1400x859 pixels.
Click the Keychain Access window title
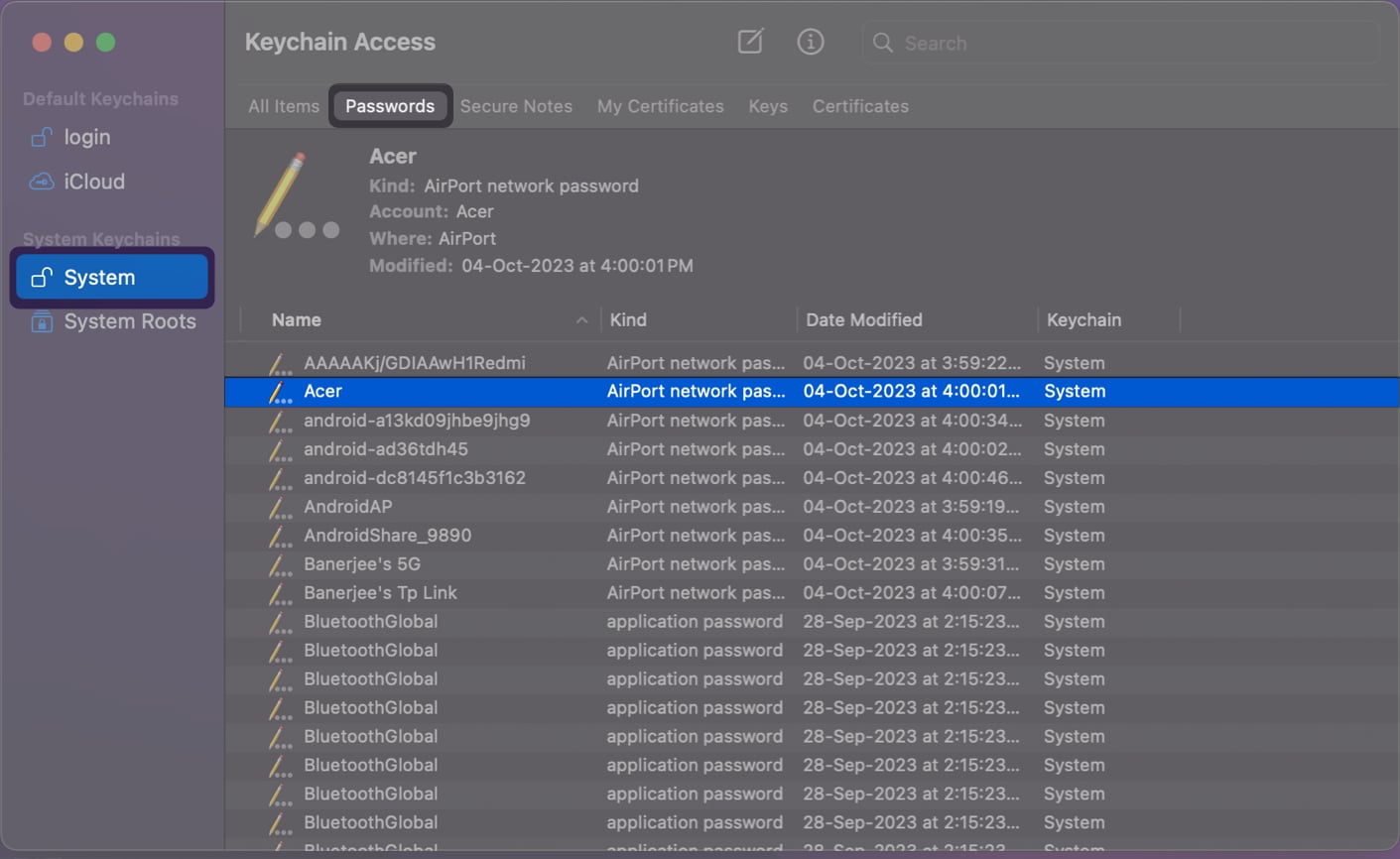click(340, 42)
